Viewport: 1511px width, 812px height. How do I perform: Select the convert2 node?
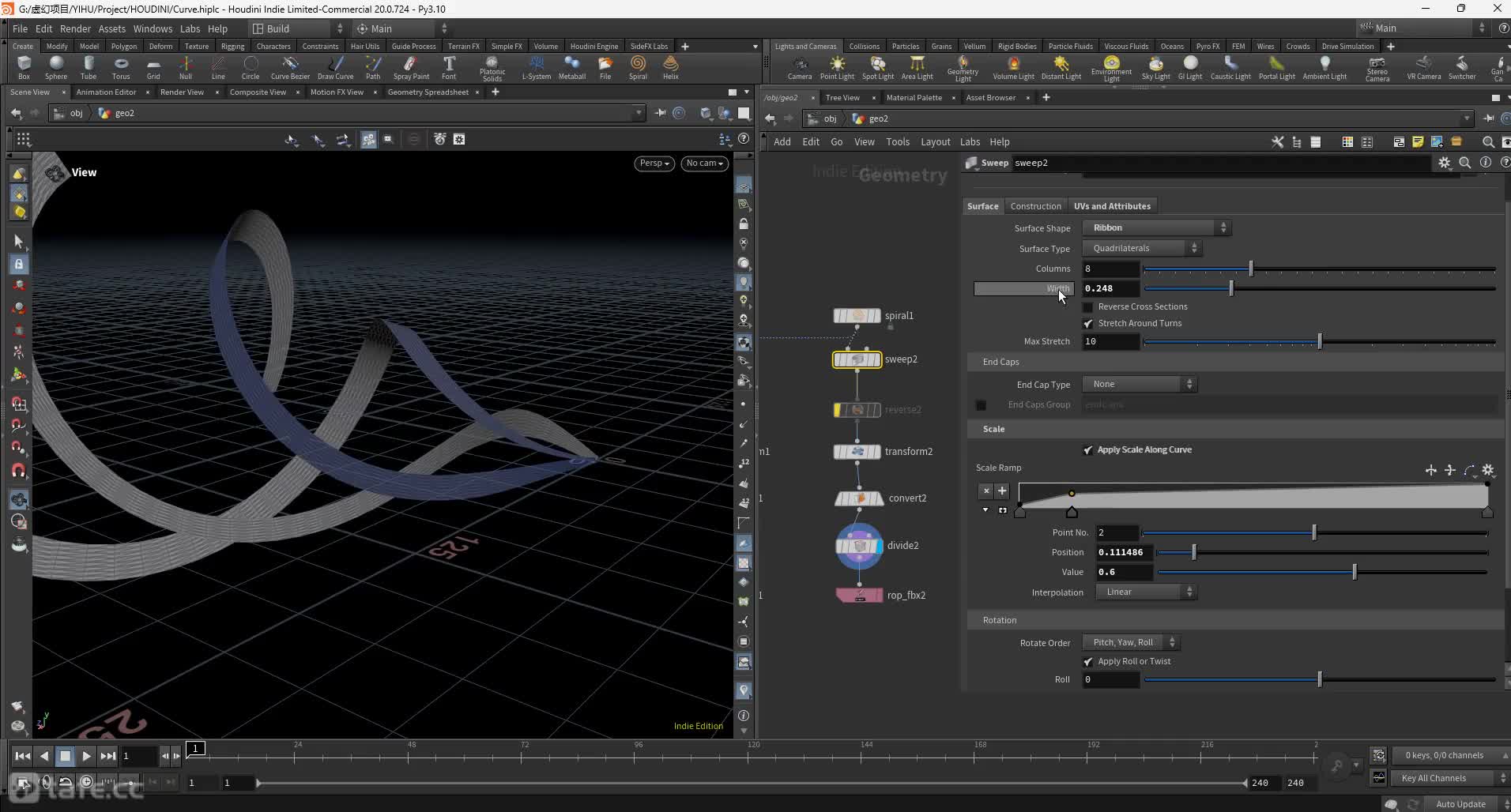859,498
